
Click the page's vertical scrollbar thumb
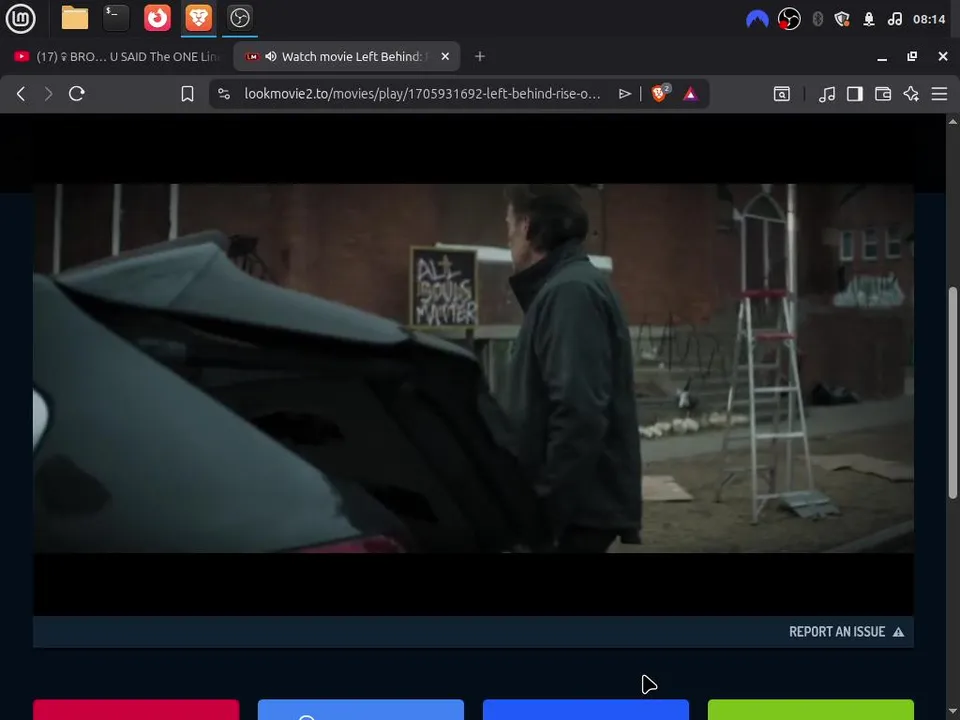953,392
